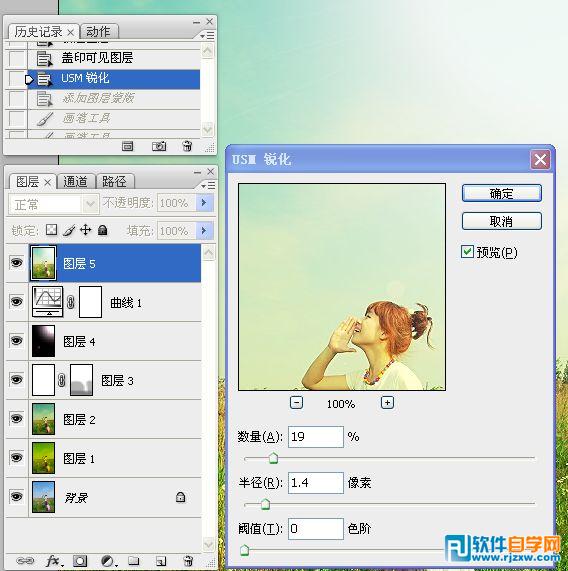568x571 pixels.
Task: Click lock image pixels brush icon
Action: pos(69,230)
